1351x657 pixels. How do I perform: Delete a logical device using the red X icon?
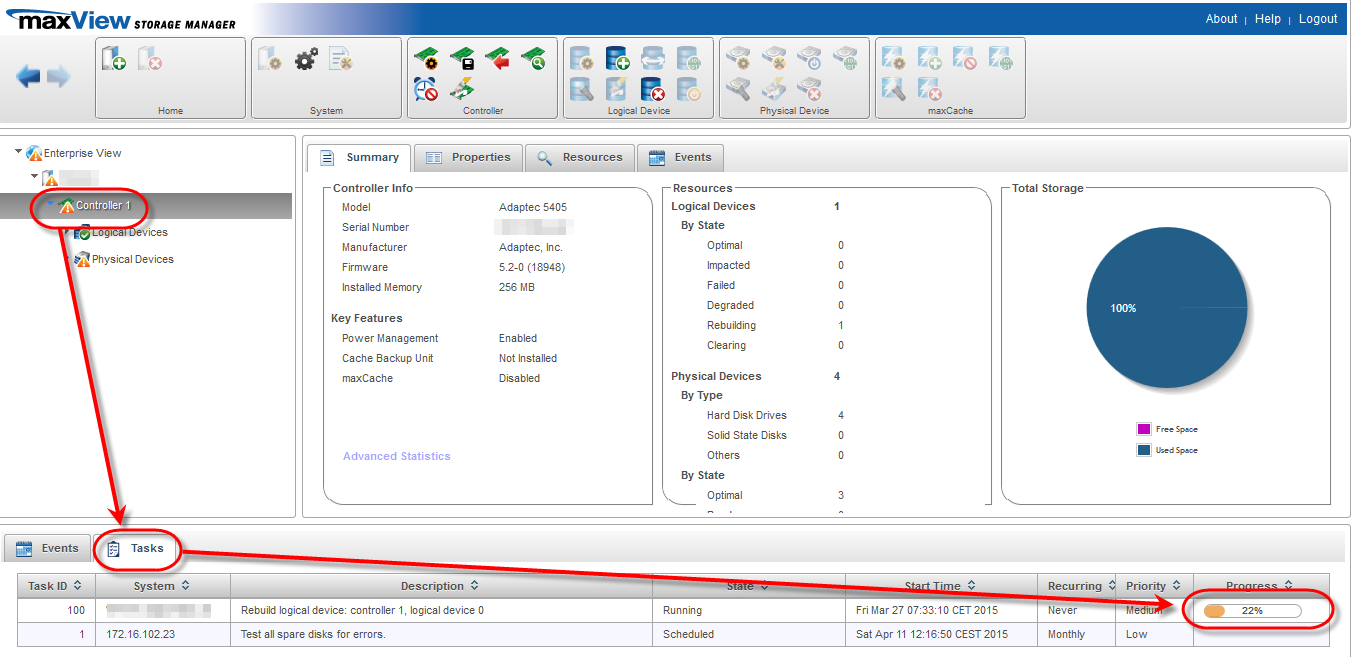pyautogui.click(x=654, y=89)
